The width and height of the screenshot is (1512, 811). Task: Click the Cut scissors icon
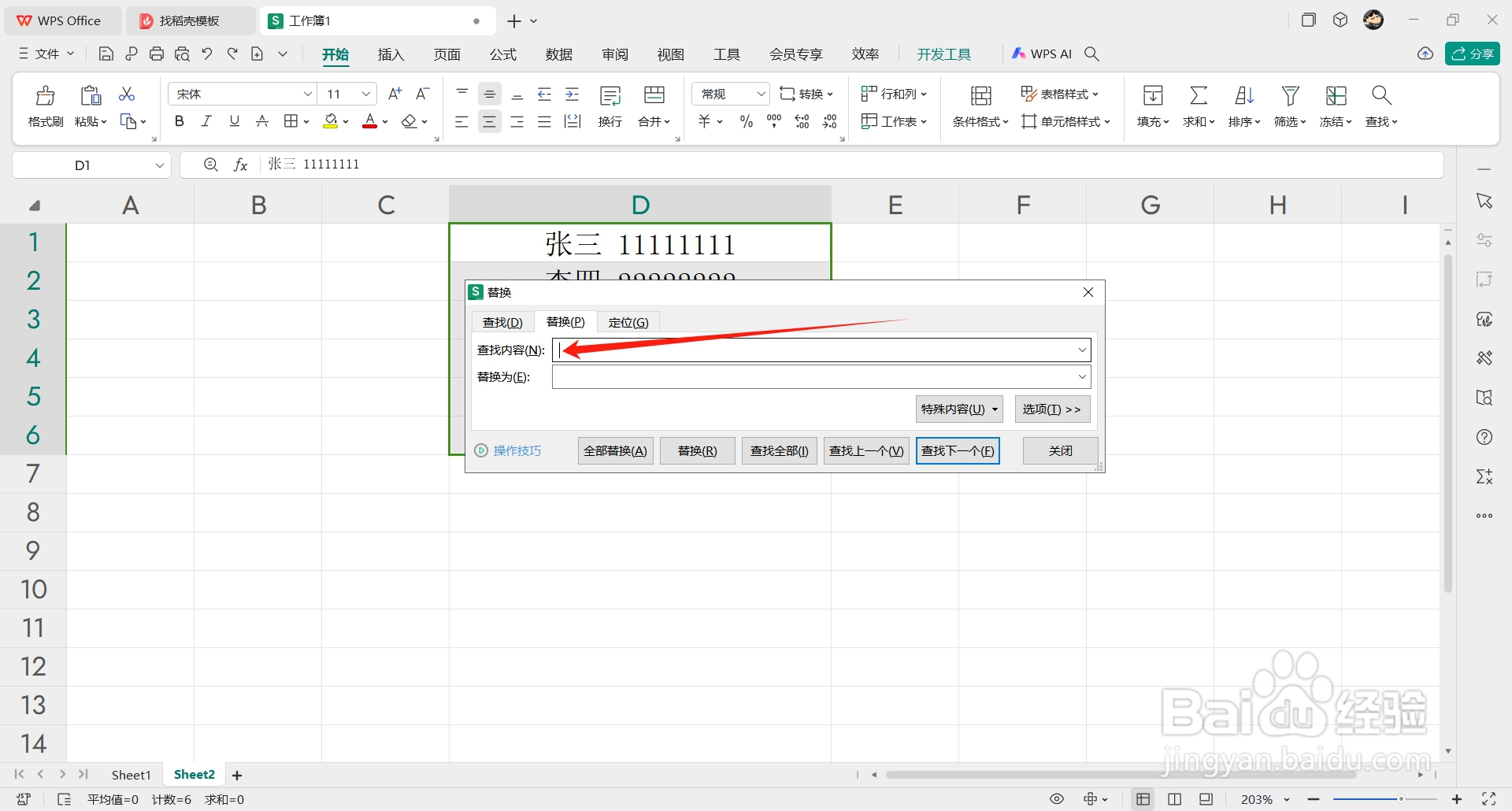point(127,94)
